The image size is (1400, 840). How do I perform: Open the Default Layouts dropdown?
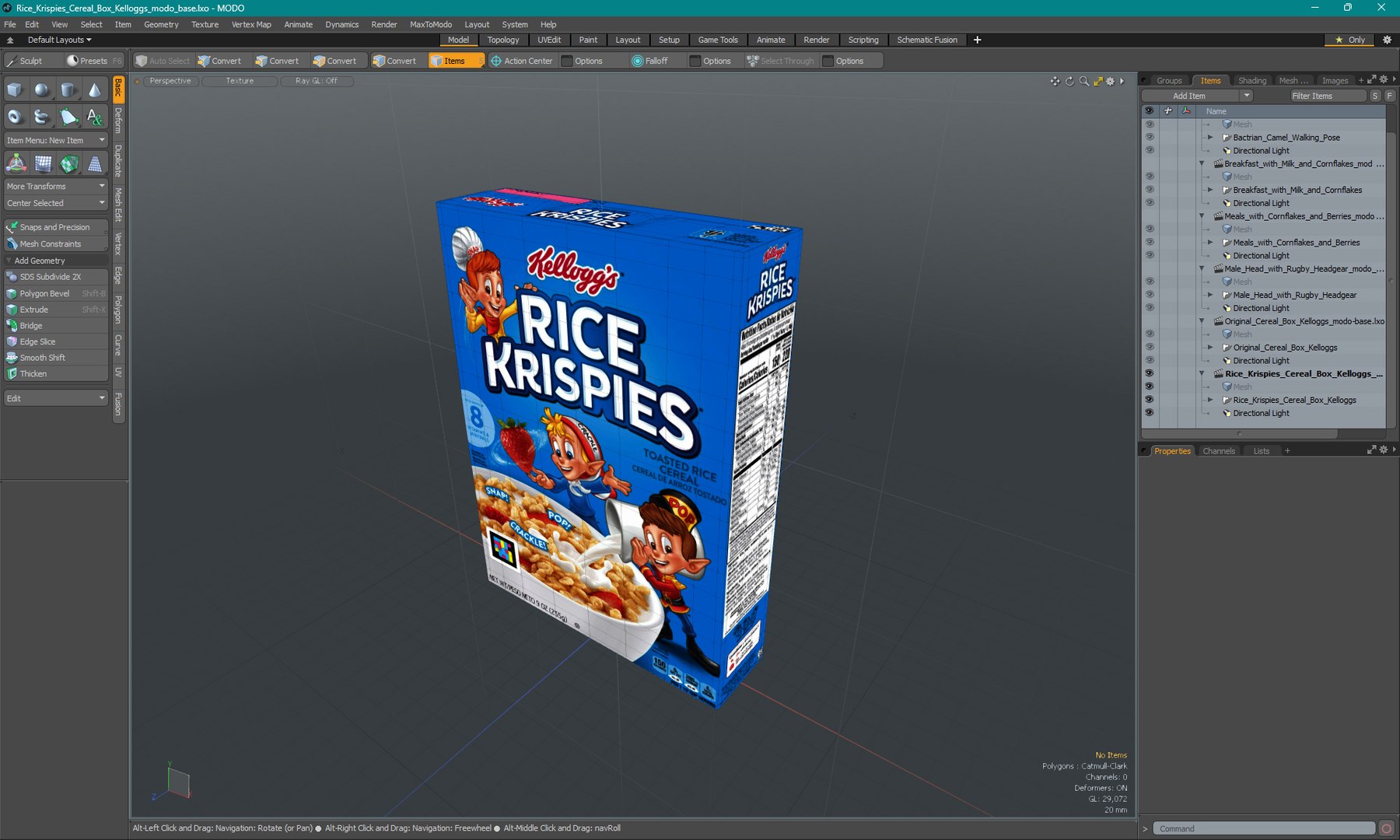click(59, 40)
